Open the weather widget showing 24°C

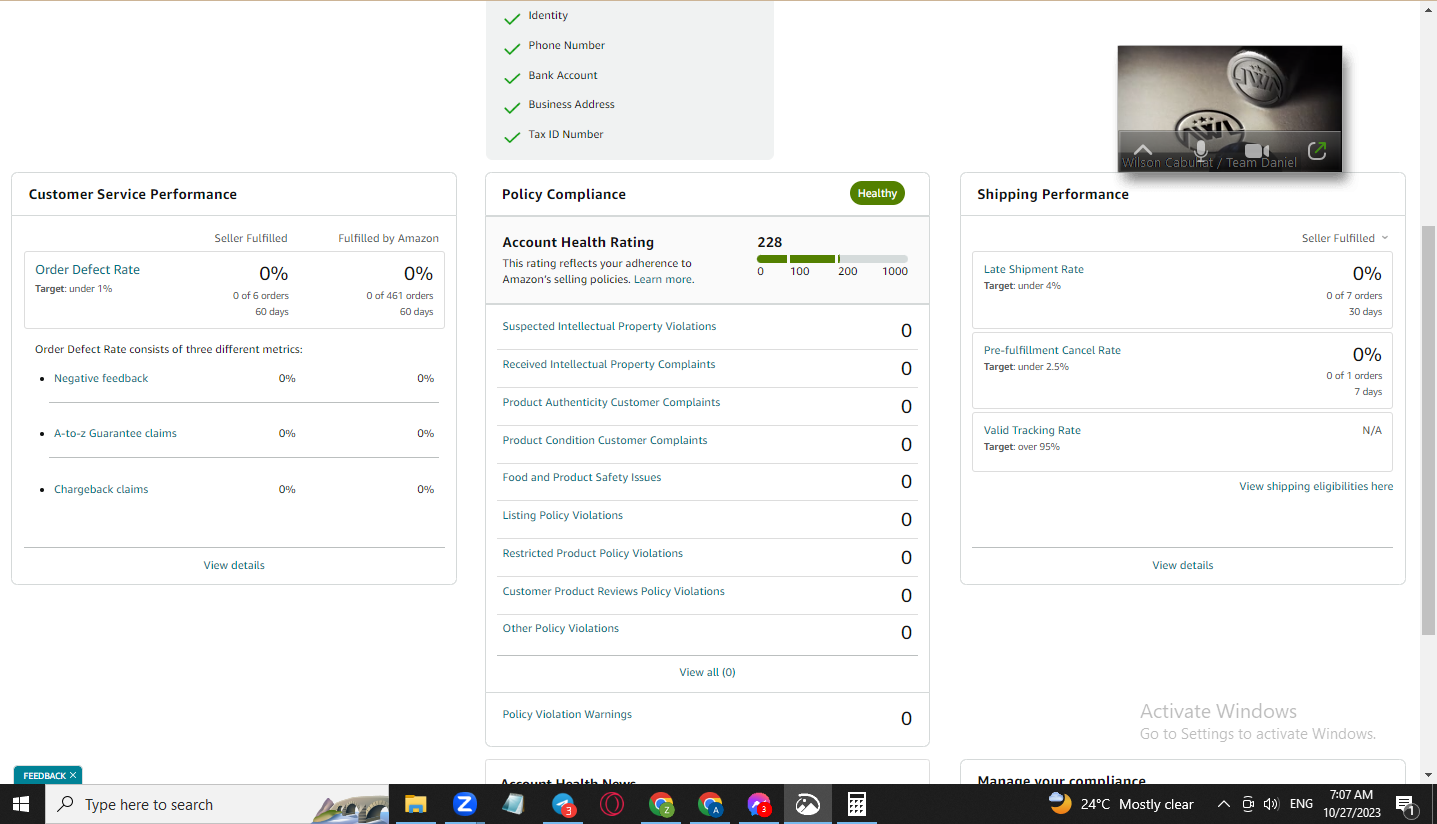point(1121,804)
